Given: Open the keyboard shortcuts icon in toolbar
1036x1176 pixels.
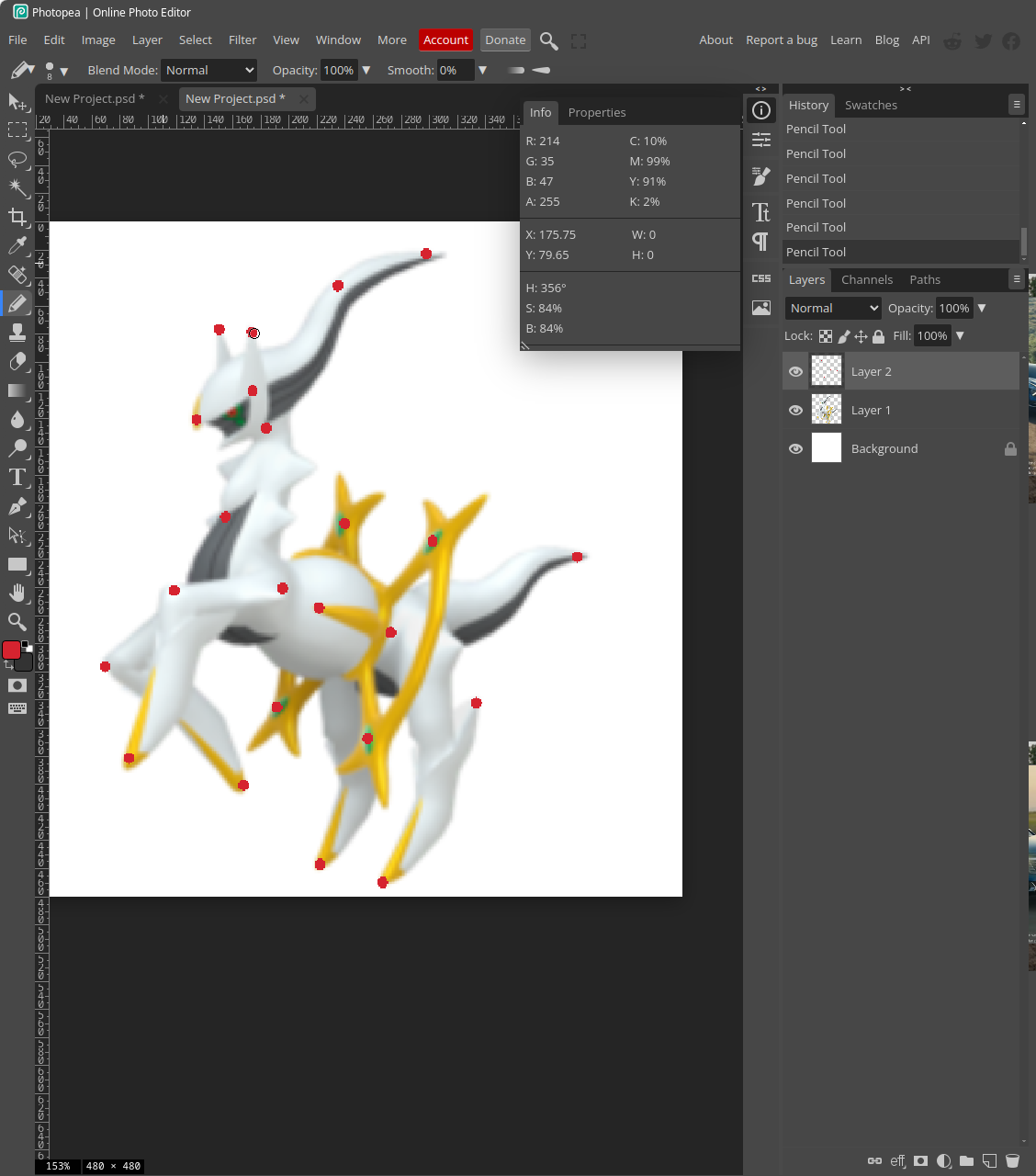Looking at the screenshot, I should [17, 708].
